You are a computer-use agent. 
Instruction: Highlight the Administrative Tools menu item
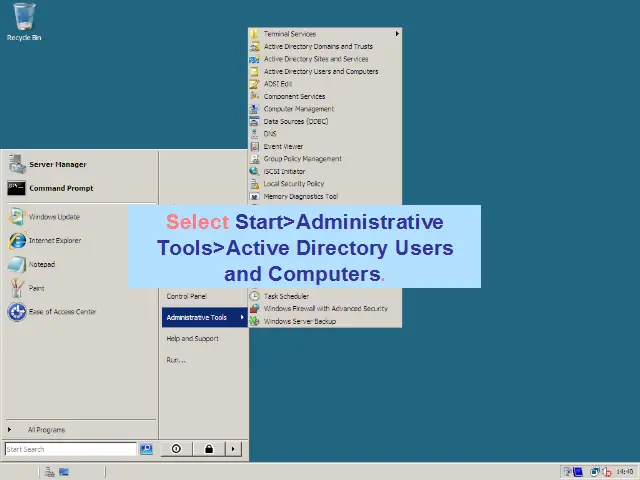[205, 317]
